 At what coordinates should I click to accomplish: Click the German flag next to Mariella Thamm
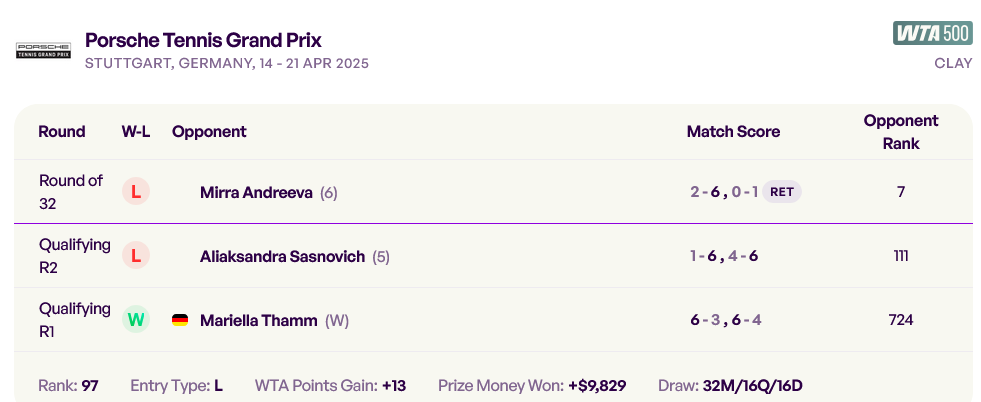180,321
